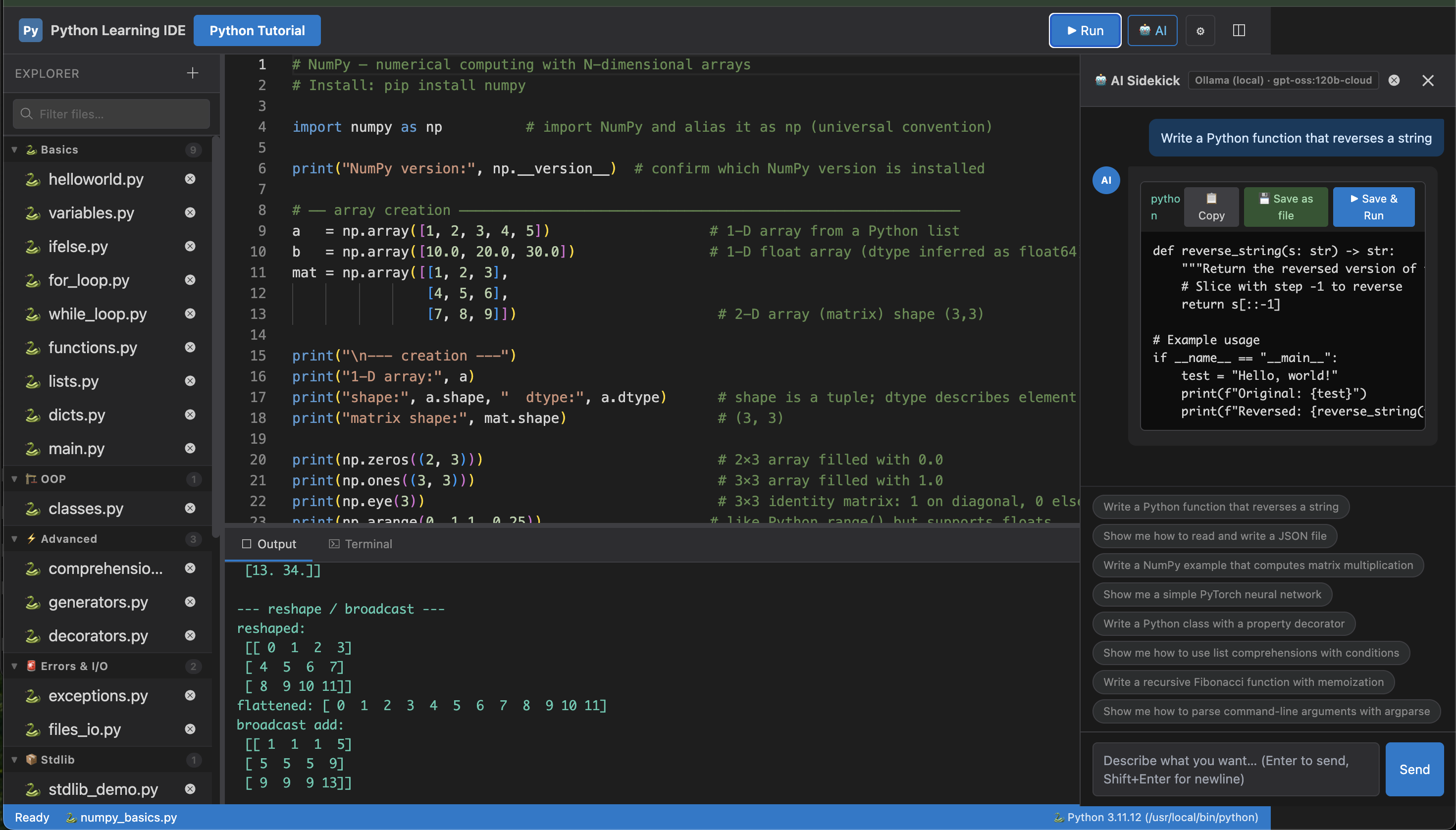Close the AI Sidekick panel
The width and height of the screenshot is (1456, 830).
(x=1427, y=80)
